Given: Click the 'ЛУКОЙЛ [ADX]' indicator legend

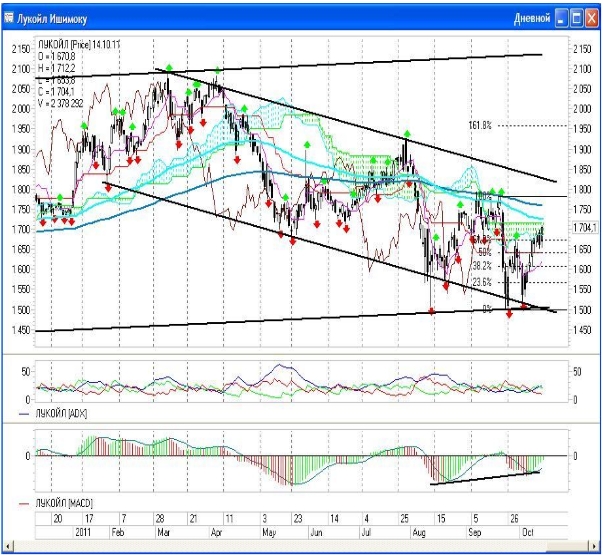Looking at the screenshot, I should coord(61,413).
